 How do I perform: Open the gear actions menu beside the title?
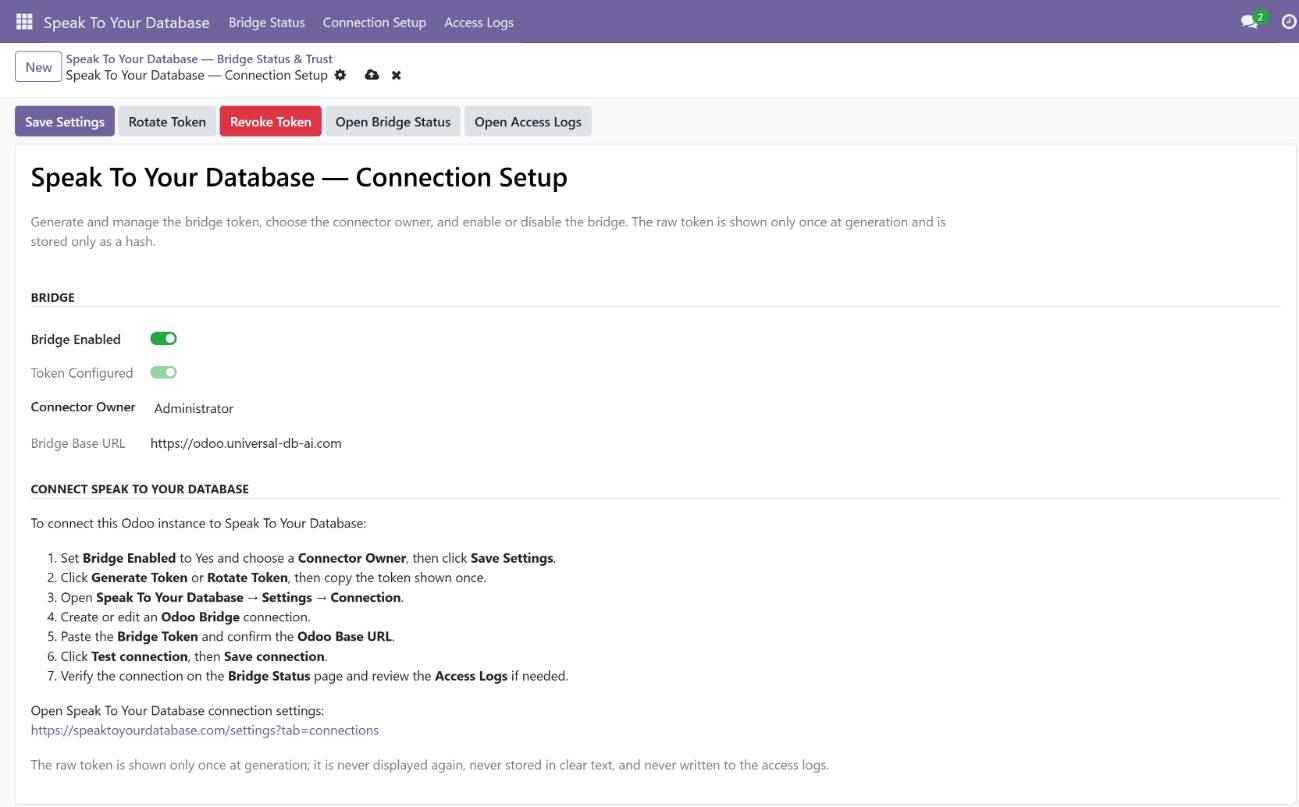340,75
